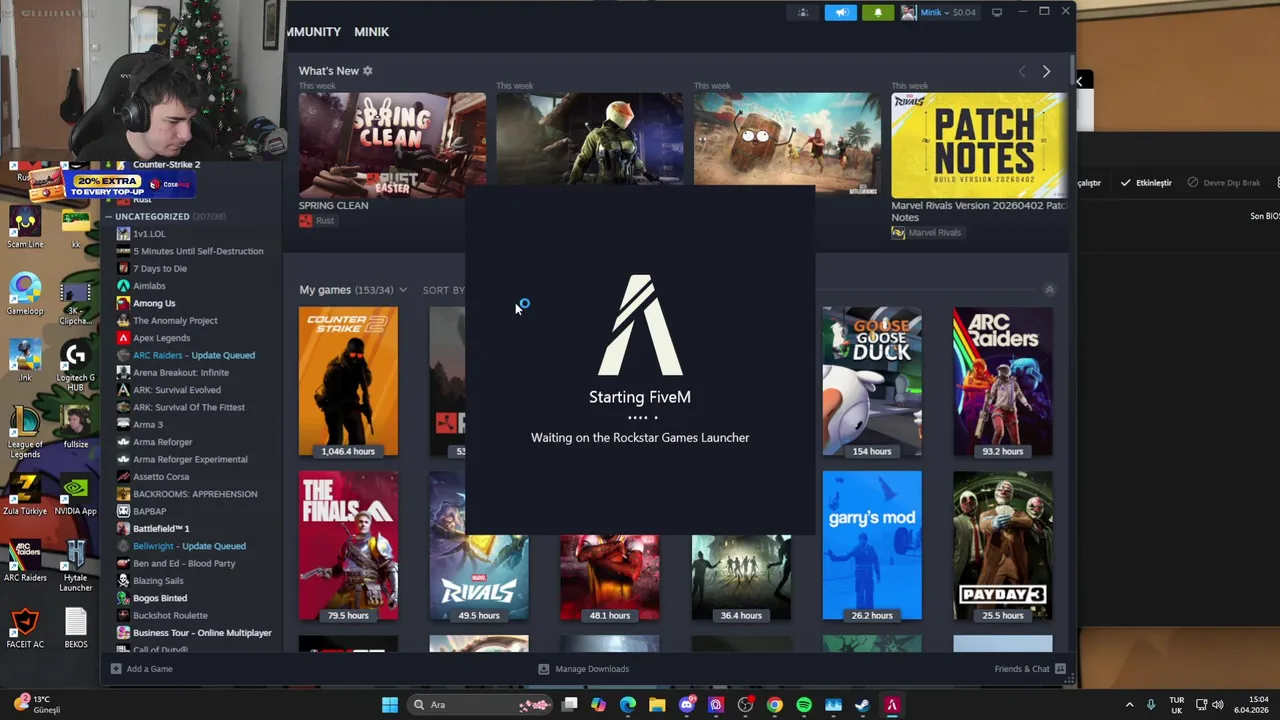Expand the My games collection dropdown
The height and width of the screenshot is (720, 1280).
402,290
